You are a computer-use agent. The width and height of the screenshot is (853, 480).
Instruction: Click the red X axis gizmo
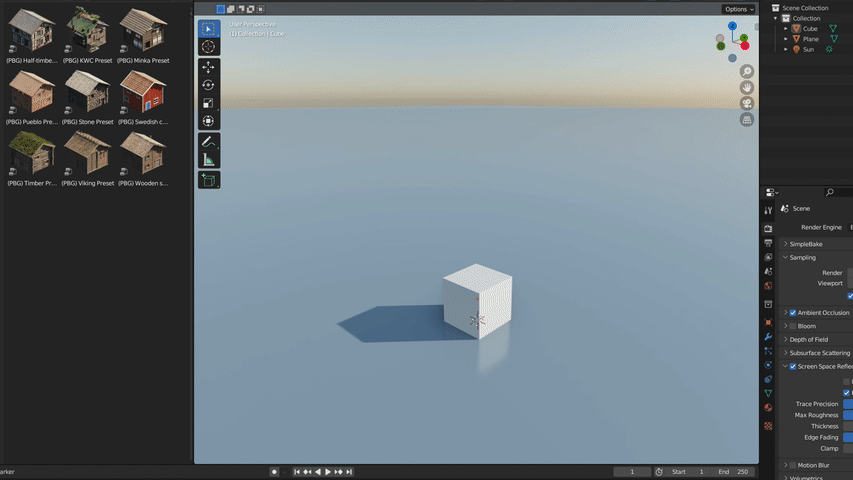(745, 46)
